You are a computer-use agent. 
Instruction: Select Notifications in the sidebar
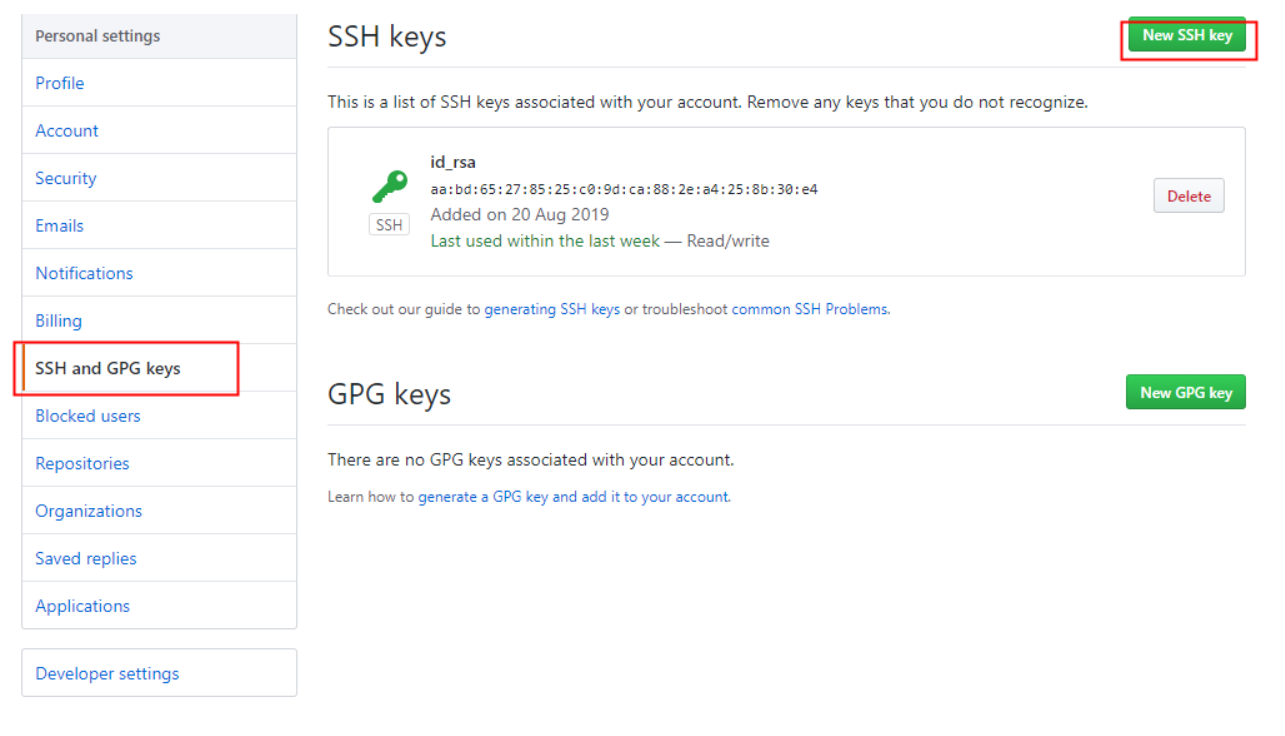tap(159, 273)
